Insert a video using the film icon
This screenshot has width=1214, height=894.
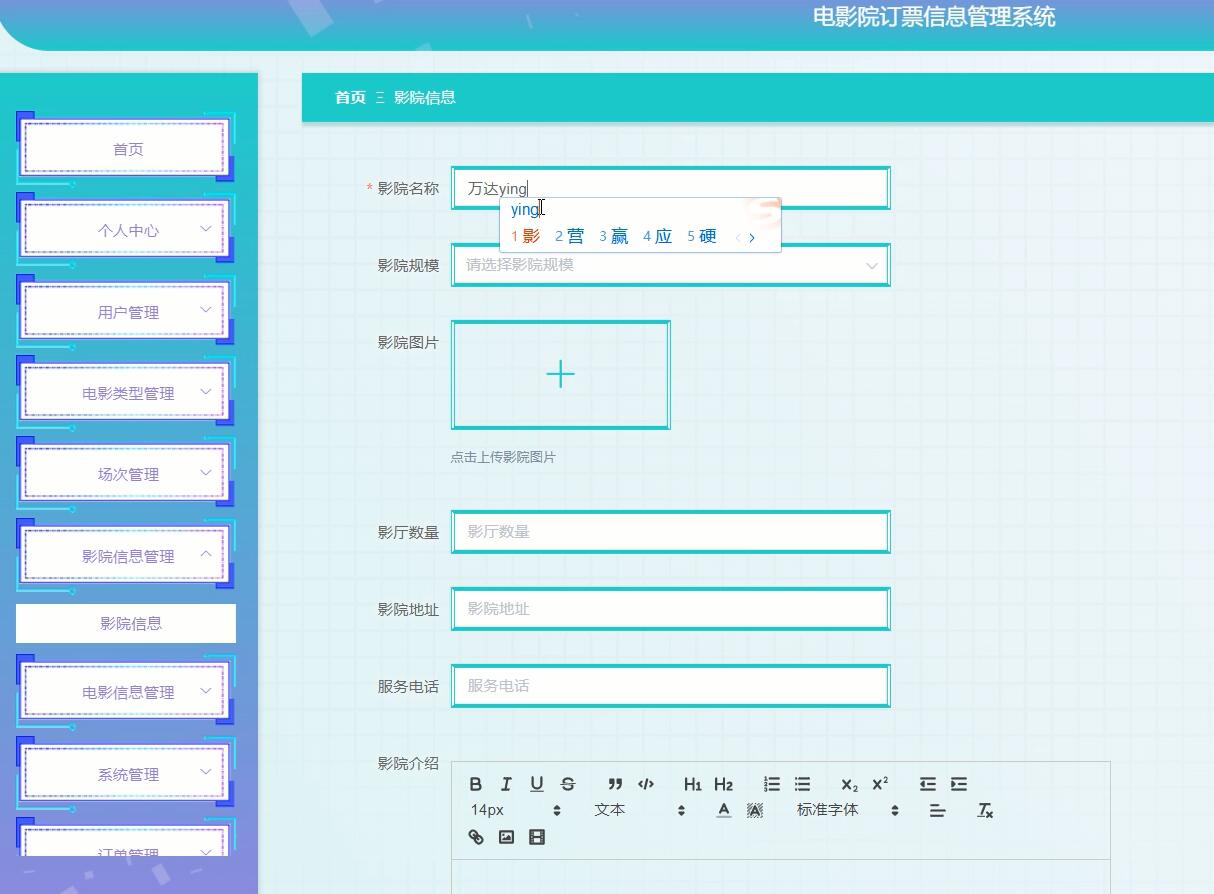pyautogui.click(x=537, y=837)
